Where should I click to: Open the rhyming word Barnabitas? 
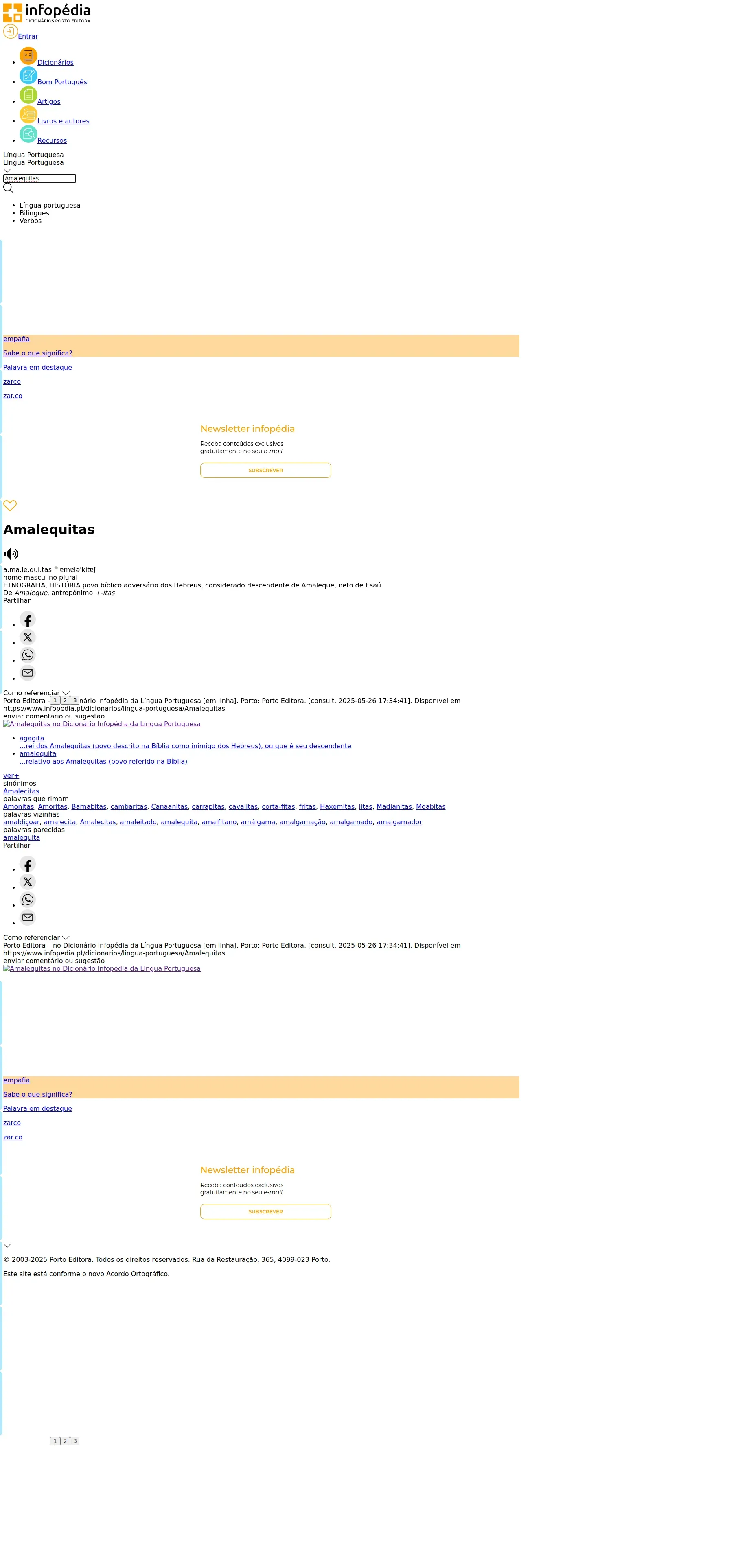pyautogui.click(x=89, y=806)
